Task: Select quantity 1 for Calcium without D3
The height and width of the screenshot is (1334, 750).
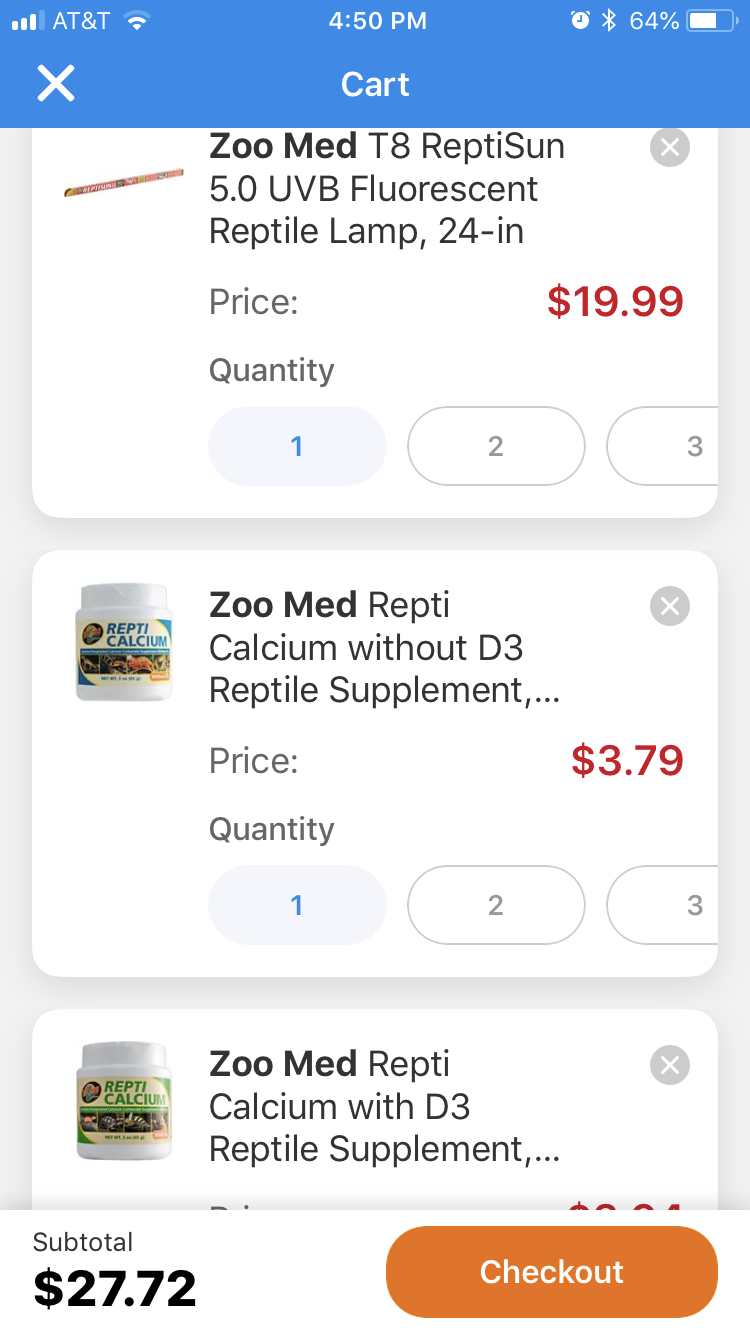Action: tap(297, 905)
